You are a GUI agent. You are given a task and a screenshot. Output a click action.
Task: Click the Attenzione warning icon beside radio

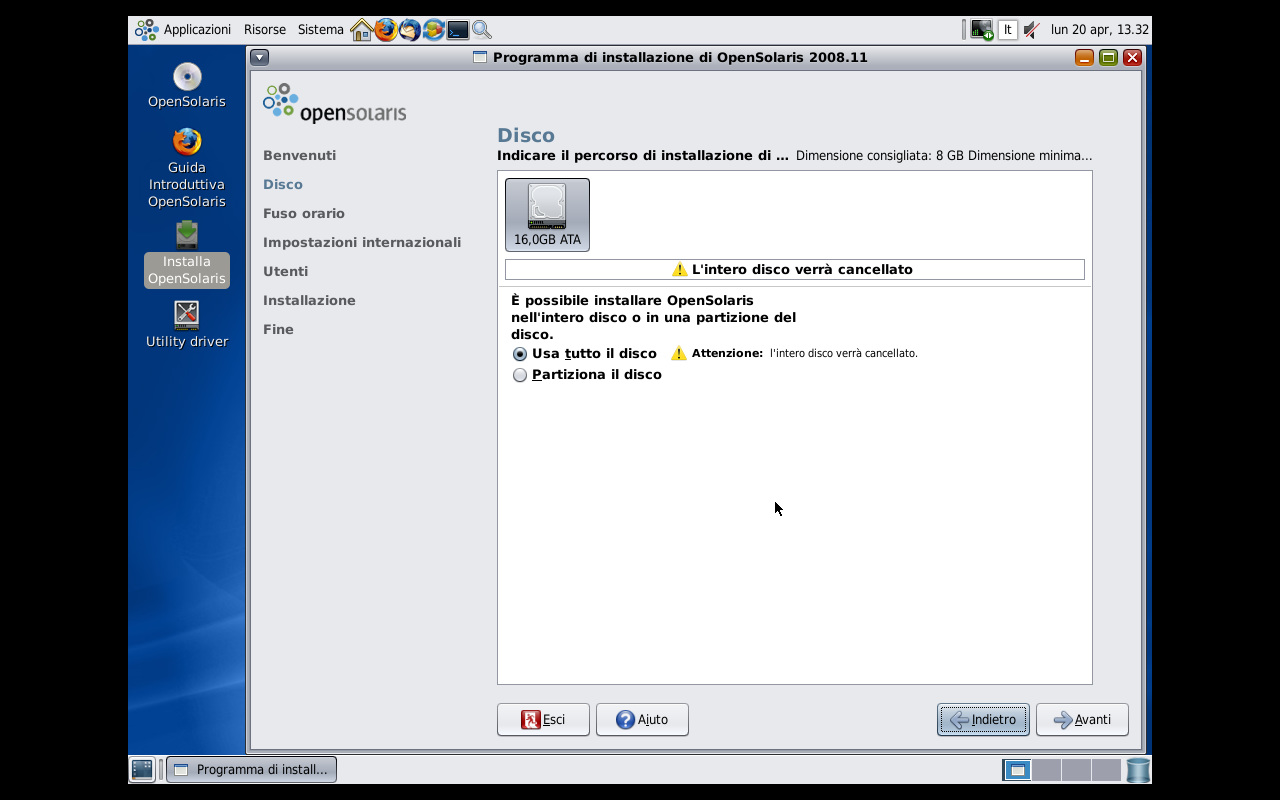click(679, 354)
